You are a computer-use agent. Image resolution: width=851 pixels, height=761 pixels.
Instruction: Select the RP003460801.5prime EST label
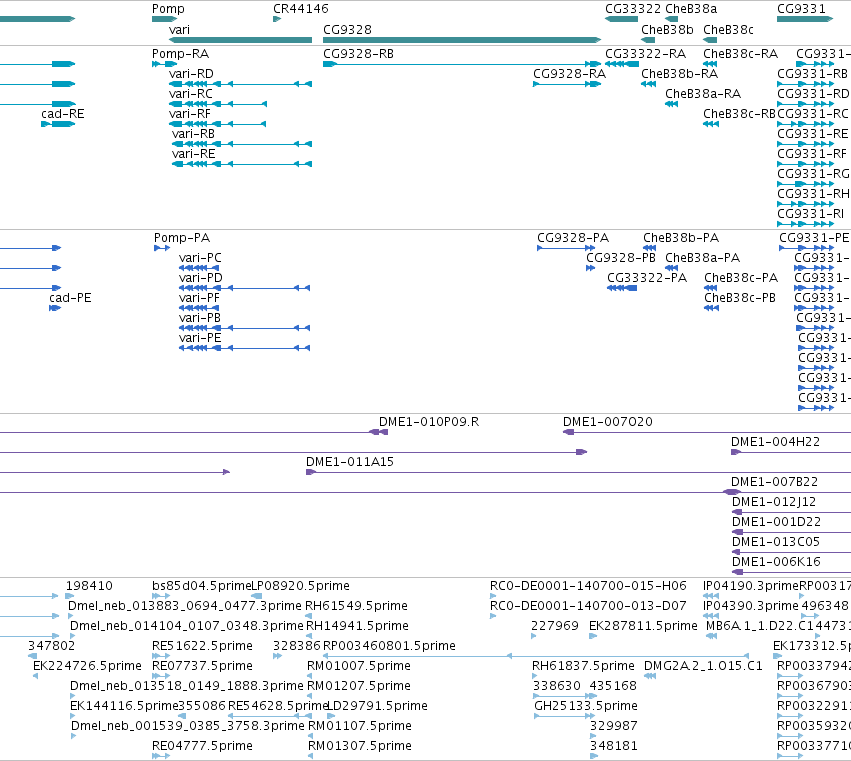click(x=389, y=646)
